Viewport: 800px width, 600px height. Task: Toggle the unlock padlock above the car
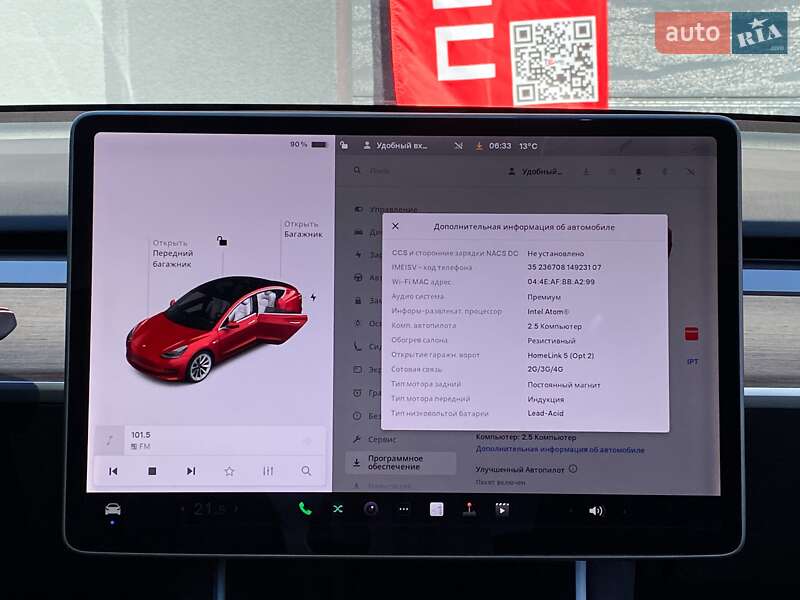pyautogui.click(x=222, y=242)
